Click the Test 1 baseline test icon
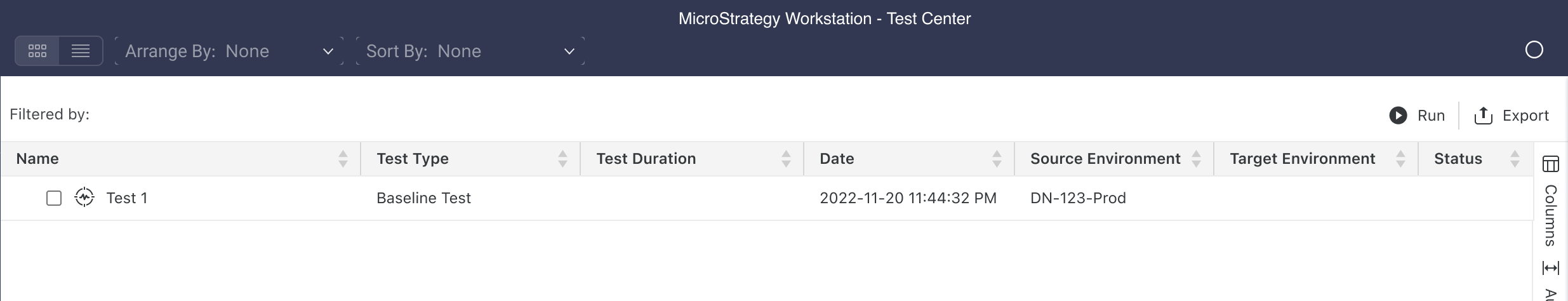 (x=84, y=197)
